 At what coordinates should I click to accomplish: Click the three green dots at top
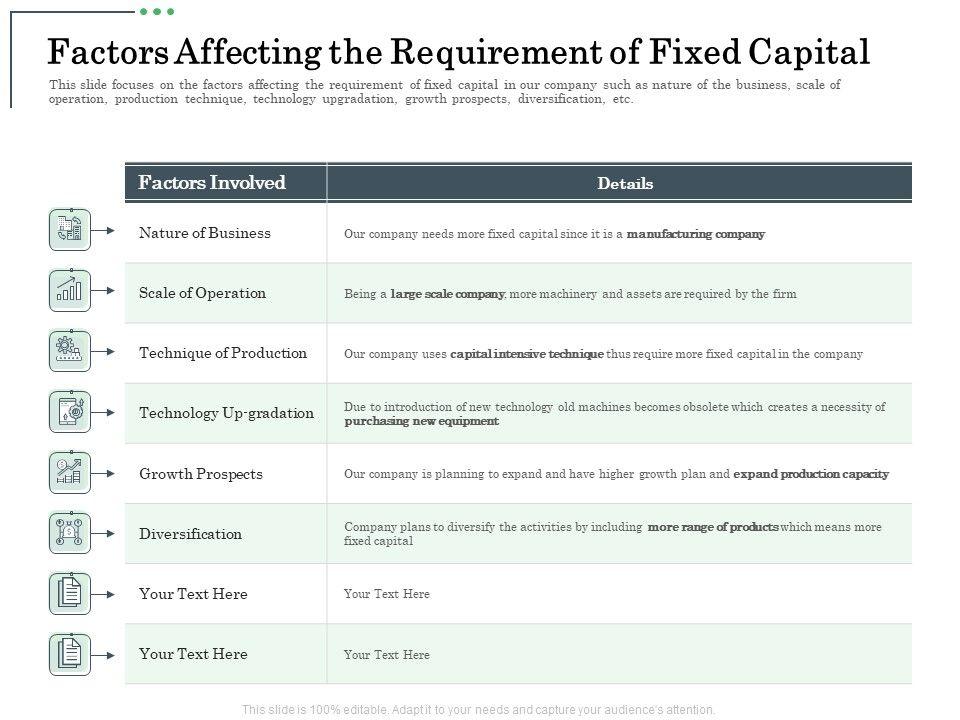157,12
